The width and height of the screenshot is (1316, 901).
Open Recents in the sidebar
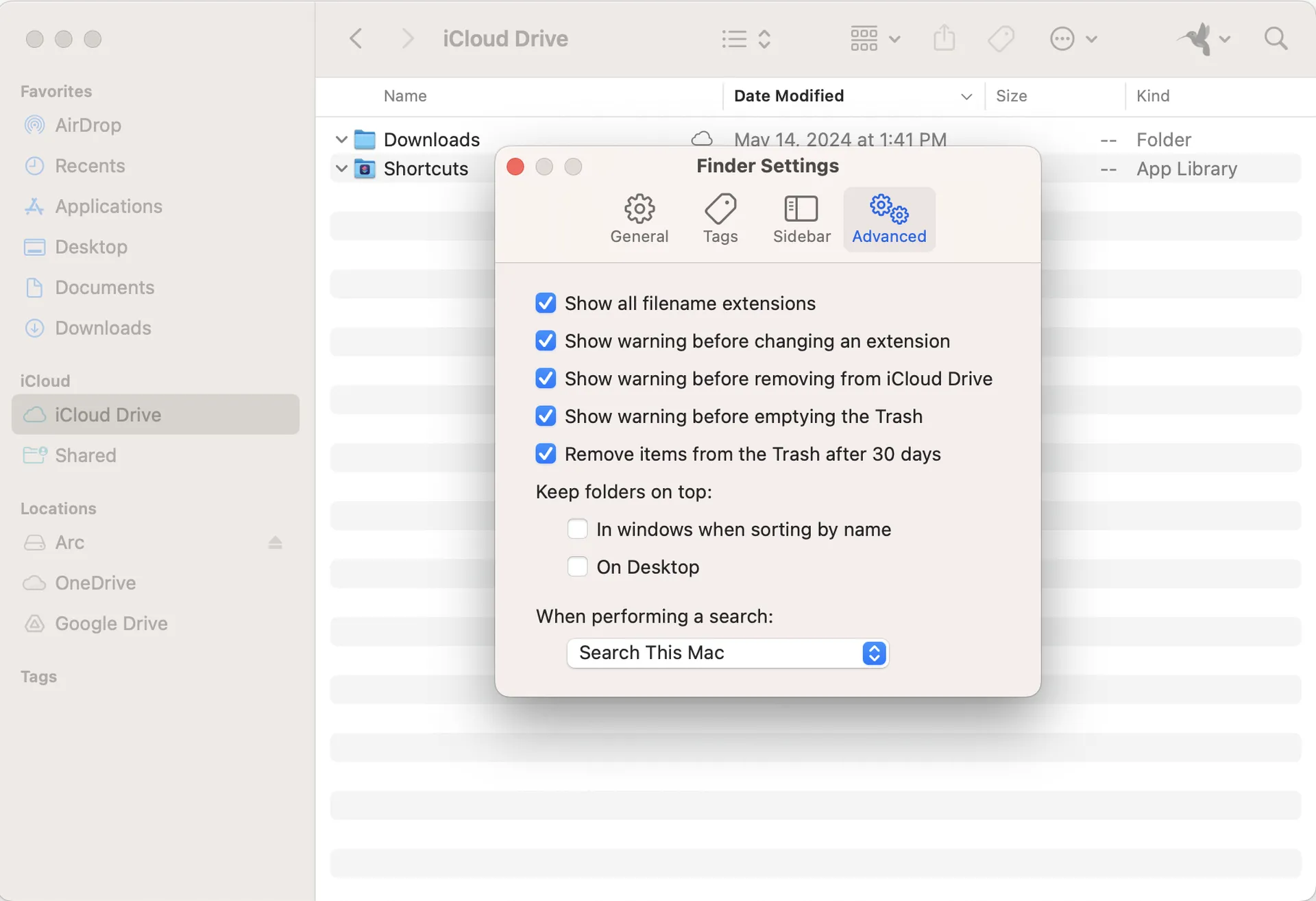(155, 165)
